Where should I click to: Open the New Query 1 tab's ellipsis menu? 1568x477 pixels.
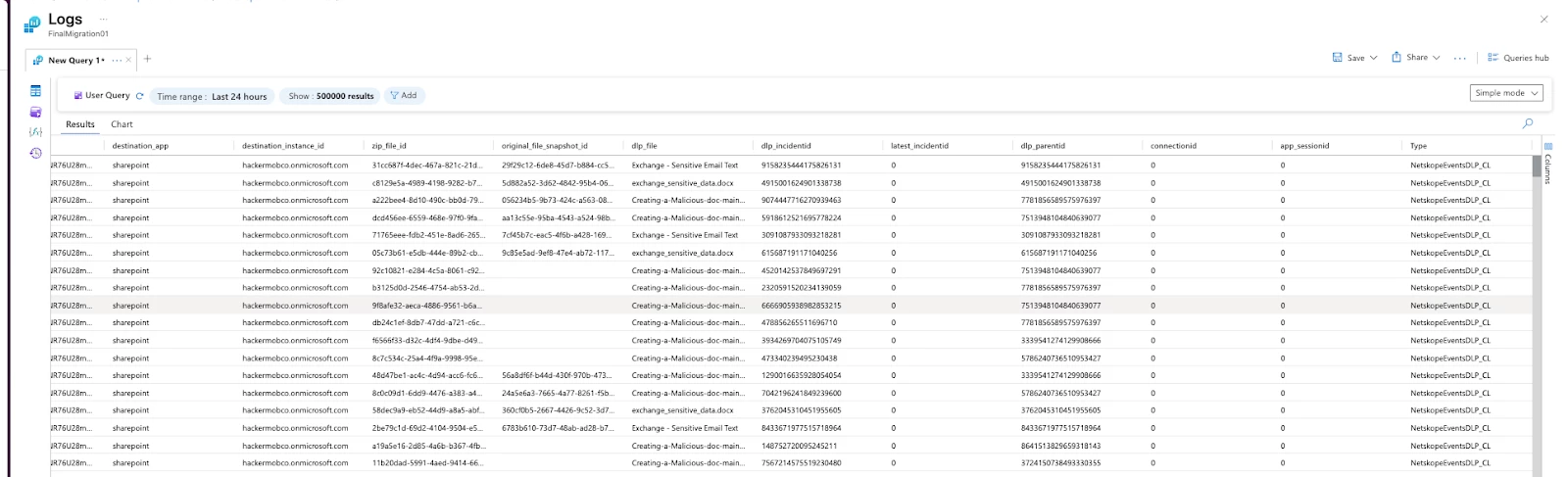pos(117,60)
